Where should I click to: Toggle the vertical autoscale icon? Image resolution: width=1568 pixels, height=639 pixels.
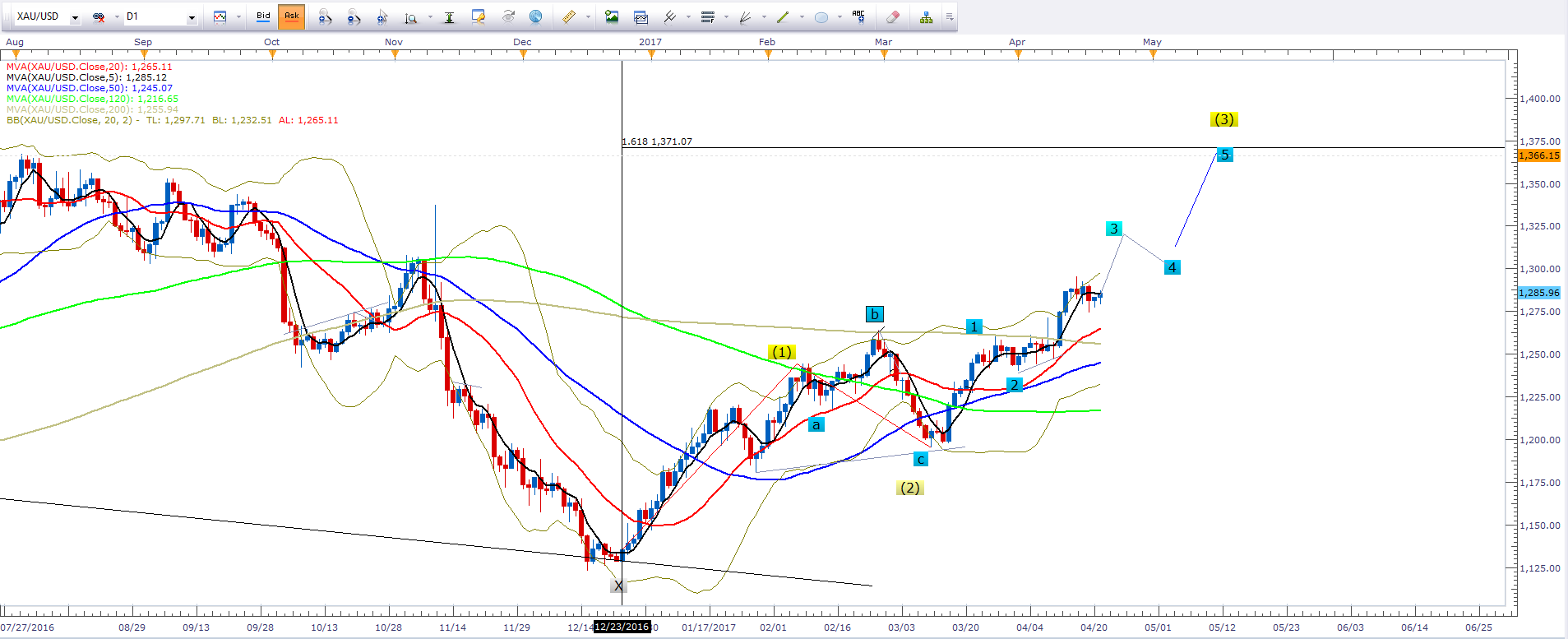449,16
